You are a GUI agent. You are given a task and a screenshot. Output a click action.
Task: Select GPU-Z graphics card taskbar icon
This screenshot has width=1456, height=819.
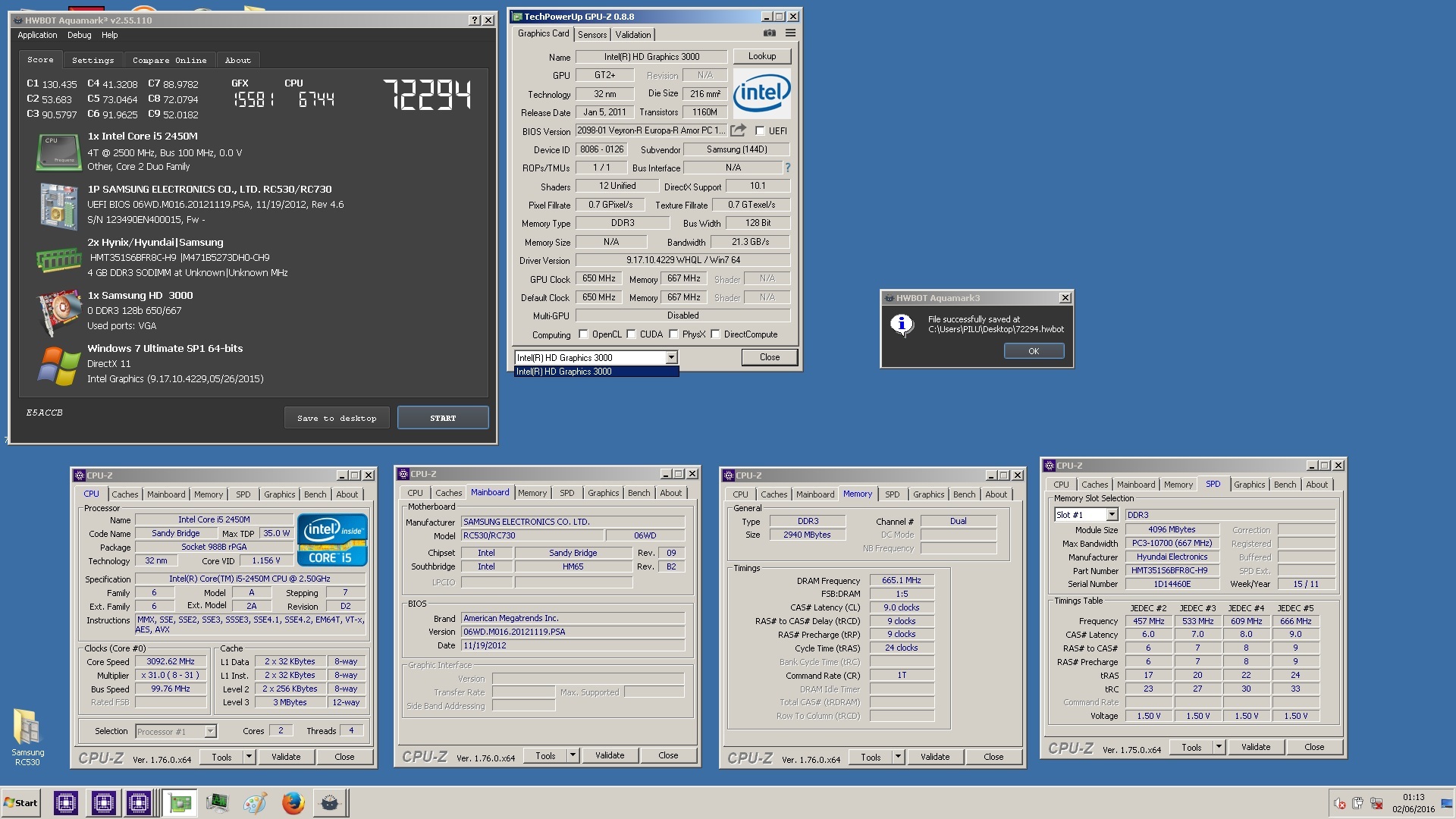point(180,802)
